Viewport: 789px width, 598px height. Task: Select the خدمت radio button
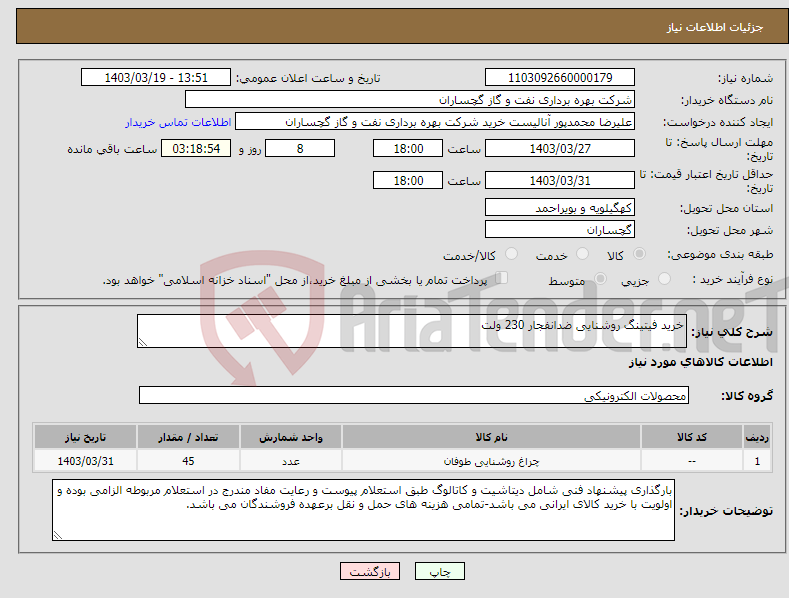[582, 254]
